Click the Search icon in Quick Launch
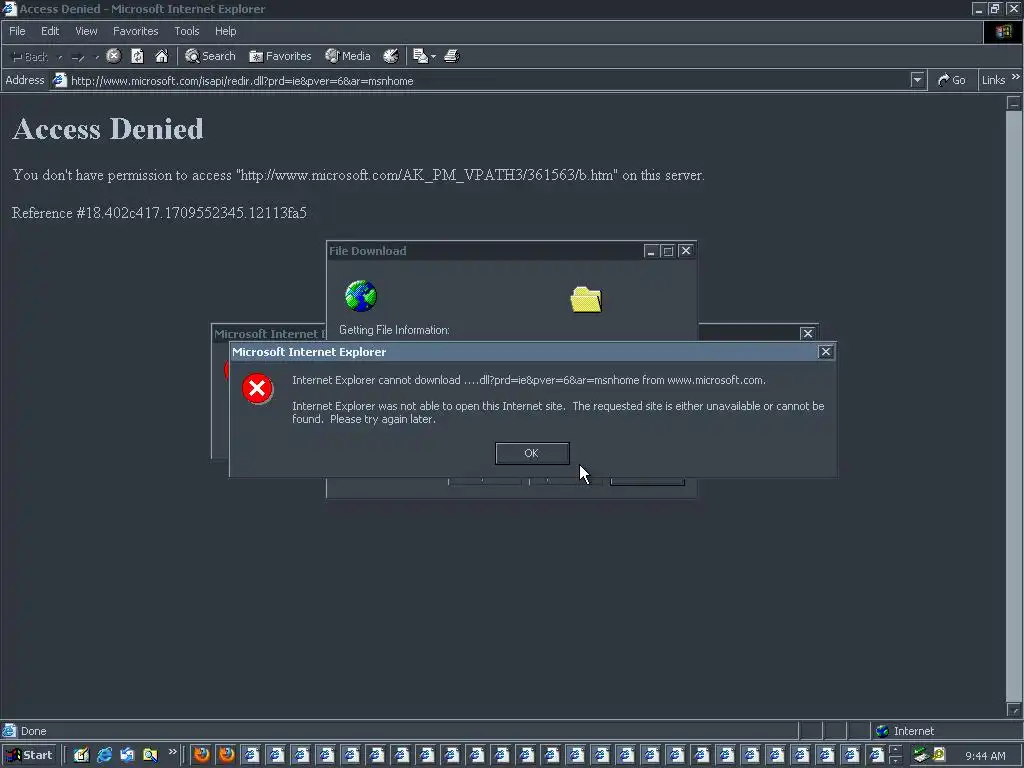The width and height of the screenshot is (1024, 768). point(150,756)
